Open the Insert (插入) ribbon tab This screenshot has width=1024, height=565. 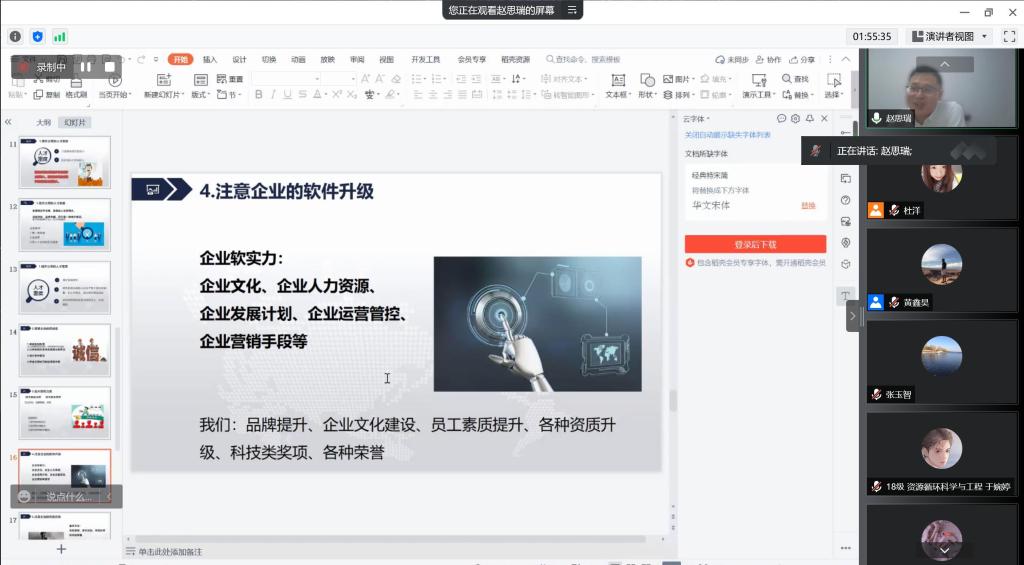[x=210, y=59]
